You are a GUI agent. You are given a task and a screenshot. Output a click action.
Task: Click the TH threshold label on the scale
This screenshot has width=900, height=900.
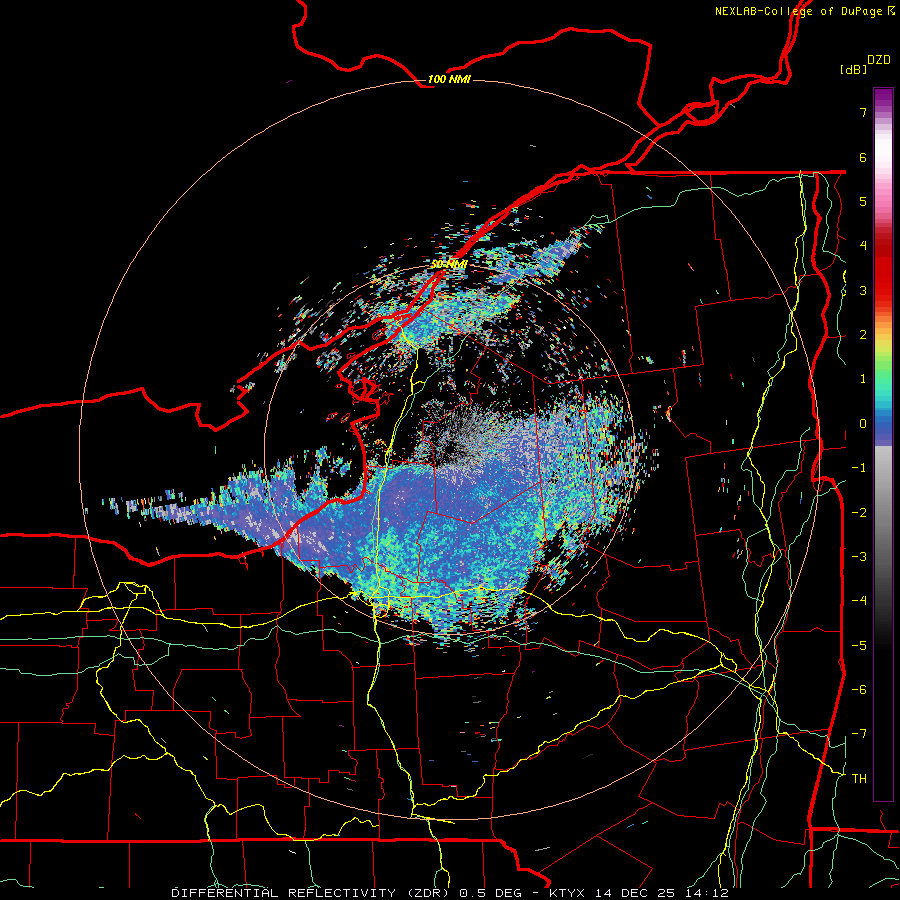(859, 779)
